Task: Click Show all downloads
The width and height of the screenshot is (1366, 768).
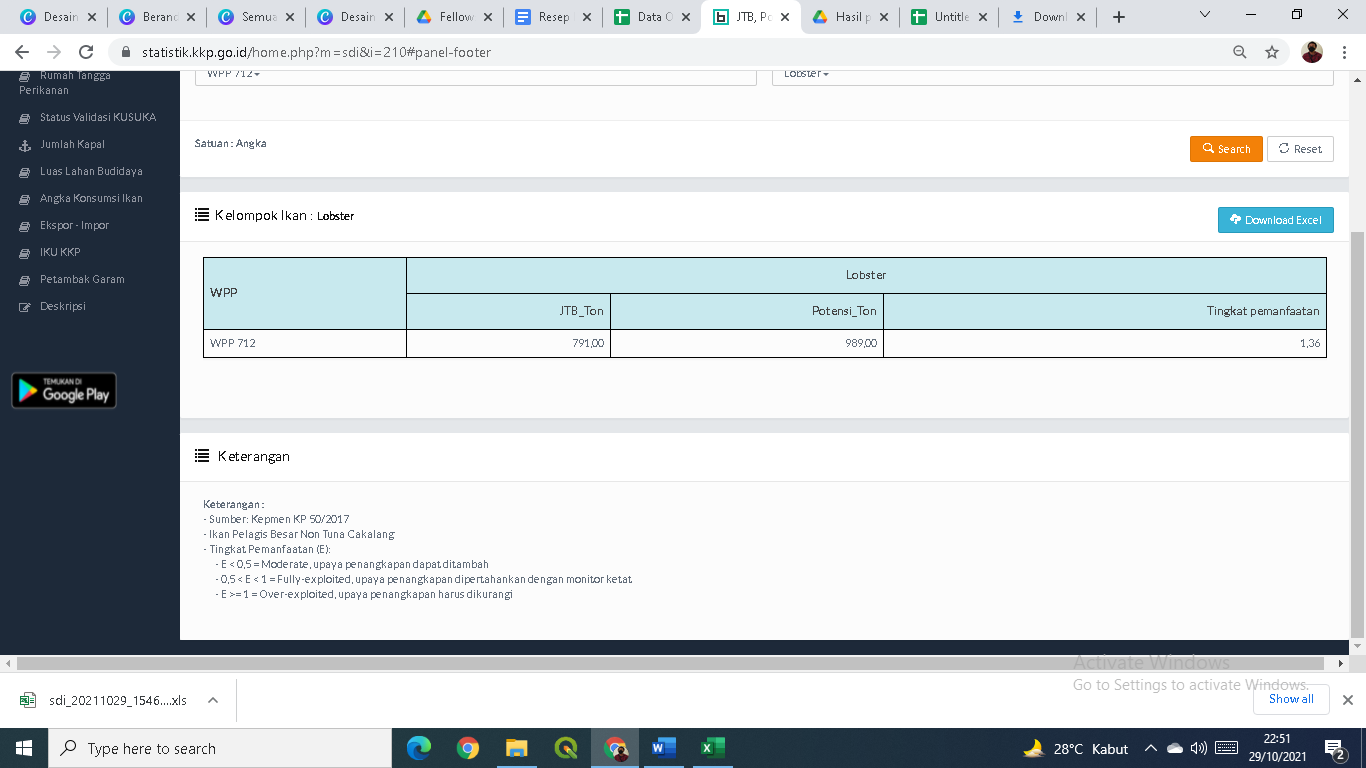Action: 1291,700
